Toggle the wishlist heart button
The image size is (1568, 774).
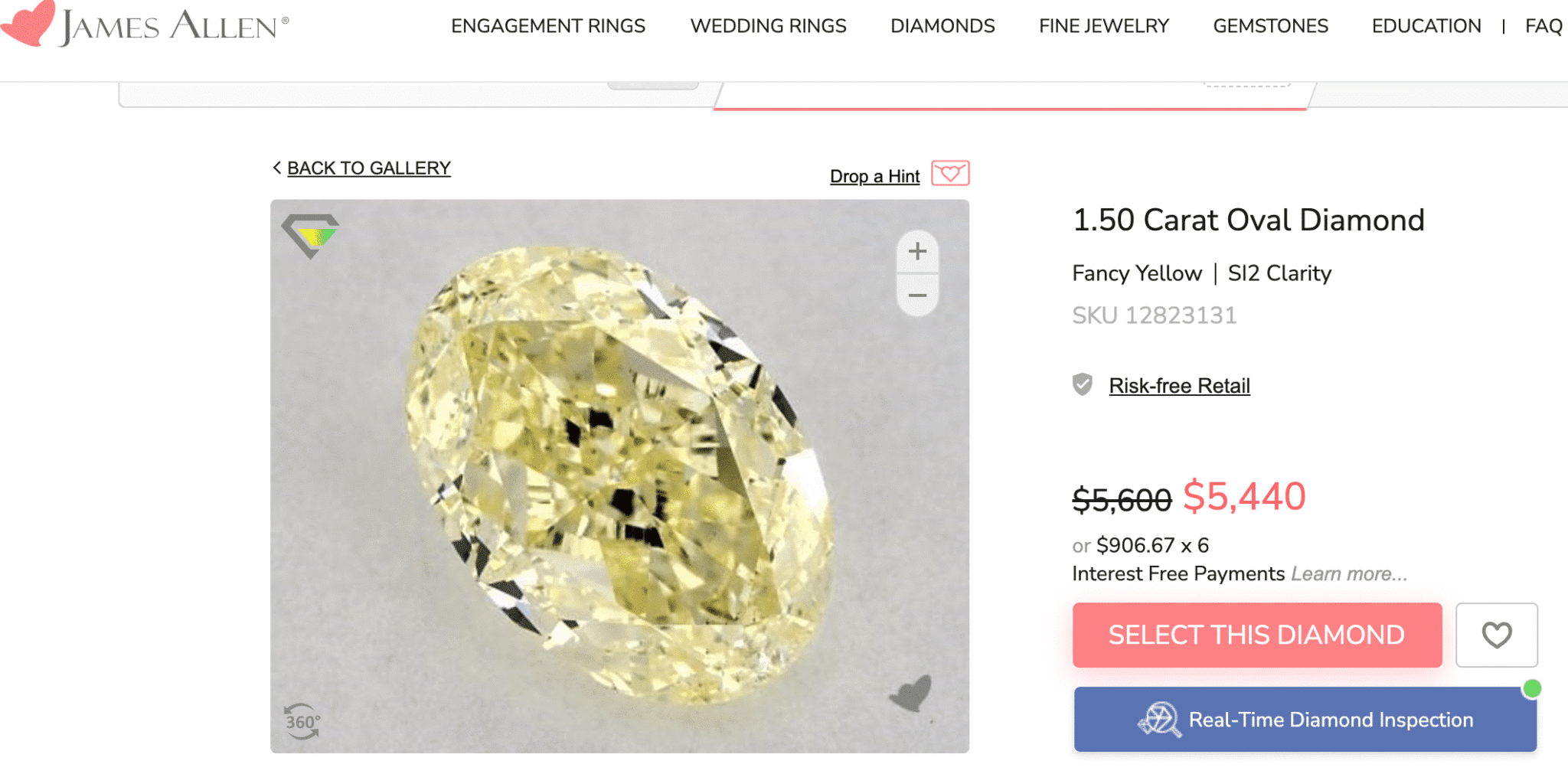tap(1496, 635)
